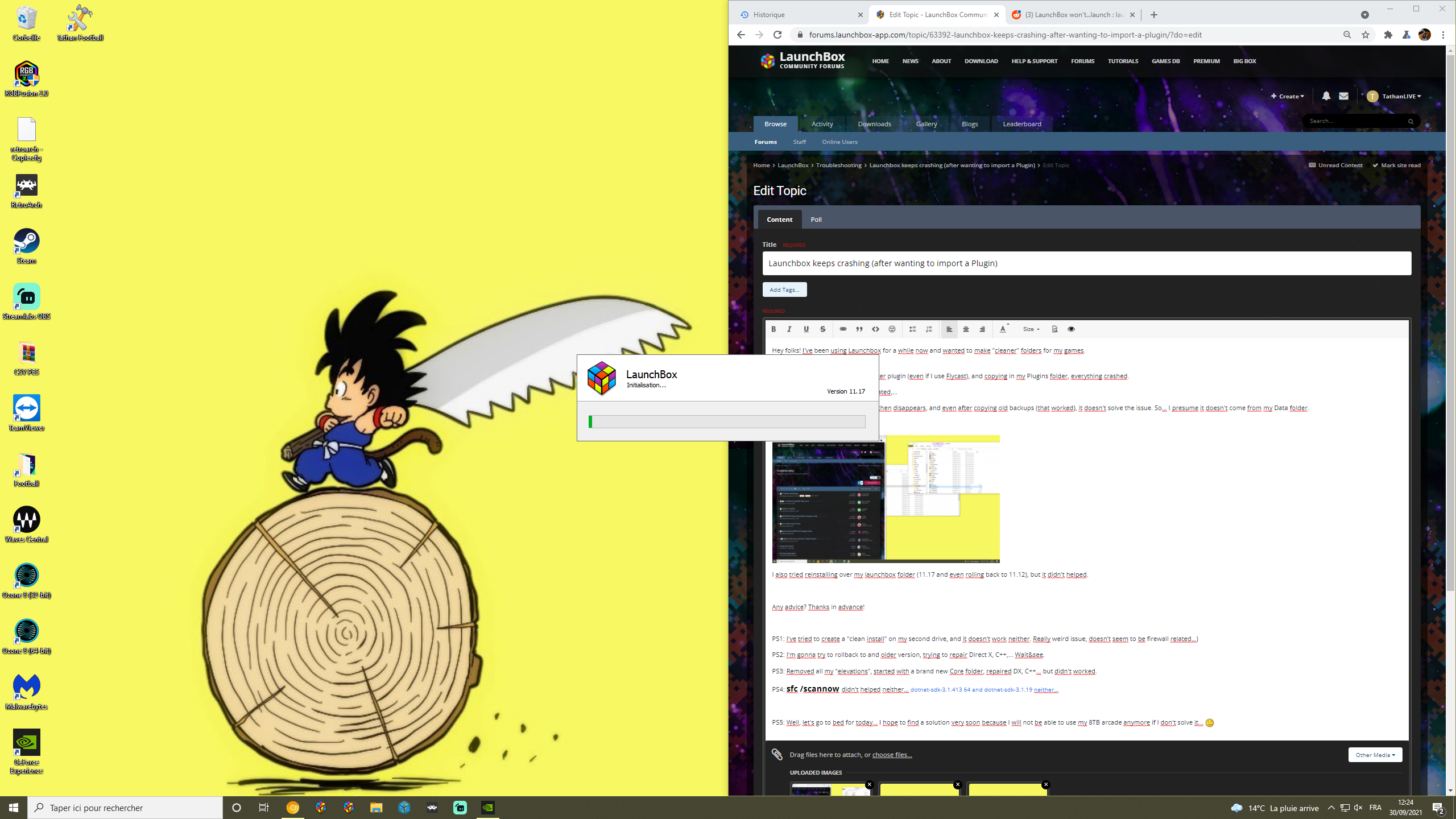Click Mark site read
Viewport: 1456px width, 819px height.
(x=1396, y=166)
